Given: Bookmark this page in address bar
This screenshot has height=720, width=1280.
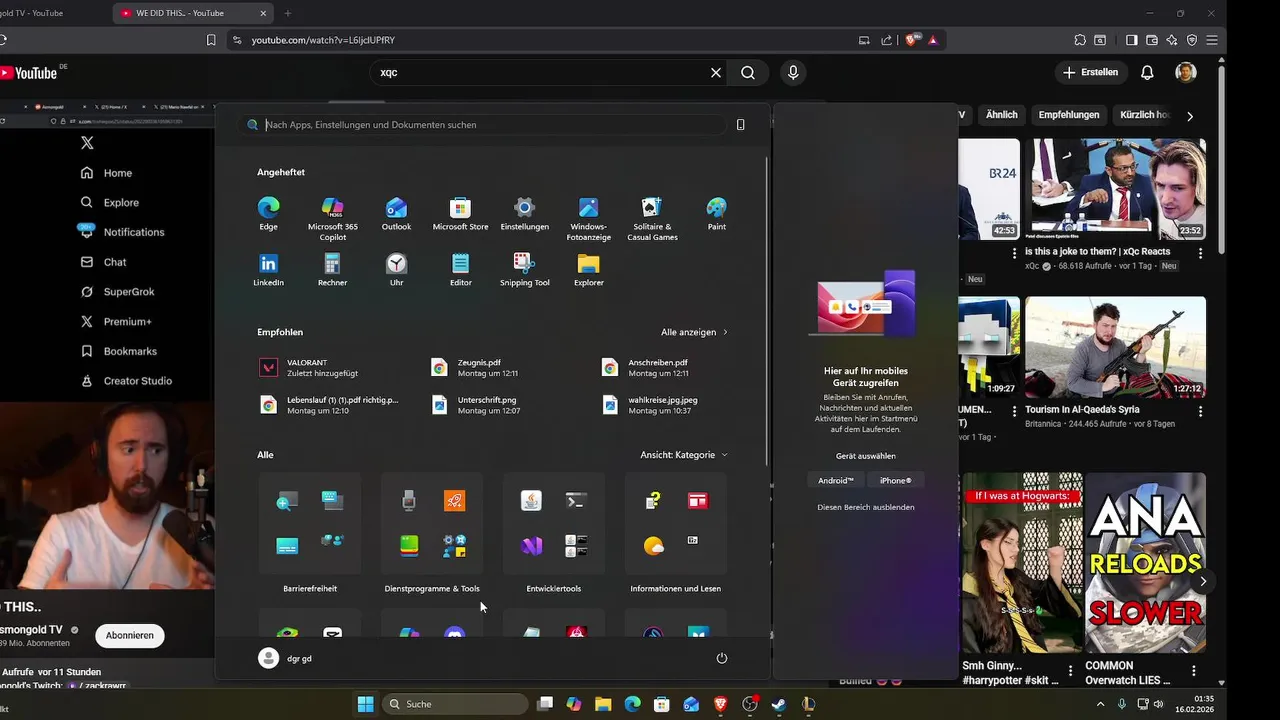Looking at the screenshot, I should coord(211,40).
